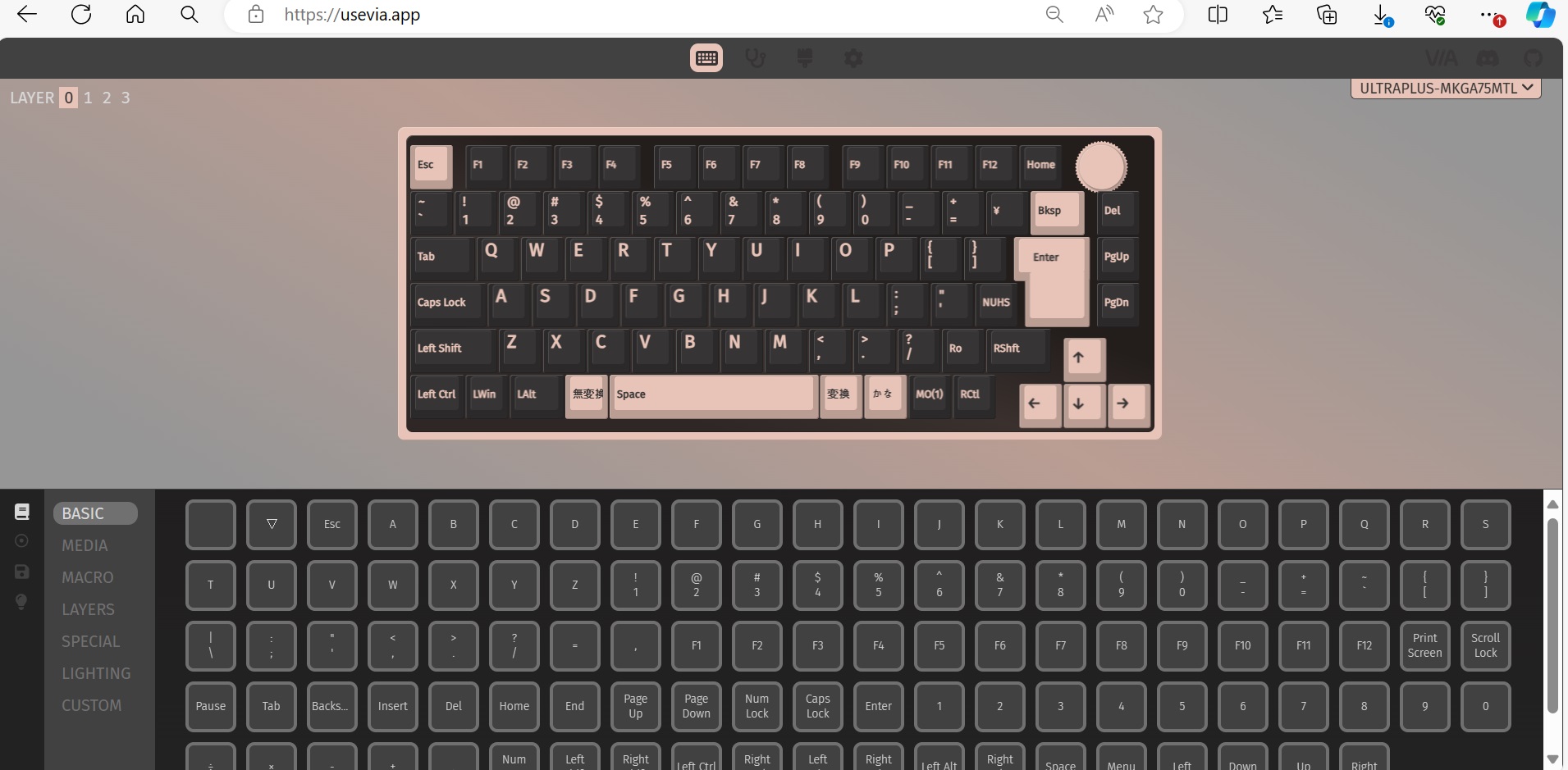
Task: Select the Esc key on the keyboard layout
Action: coord(431,166)
